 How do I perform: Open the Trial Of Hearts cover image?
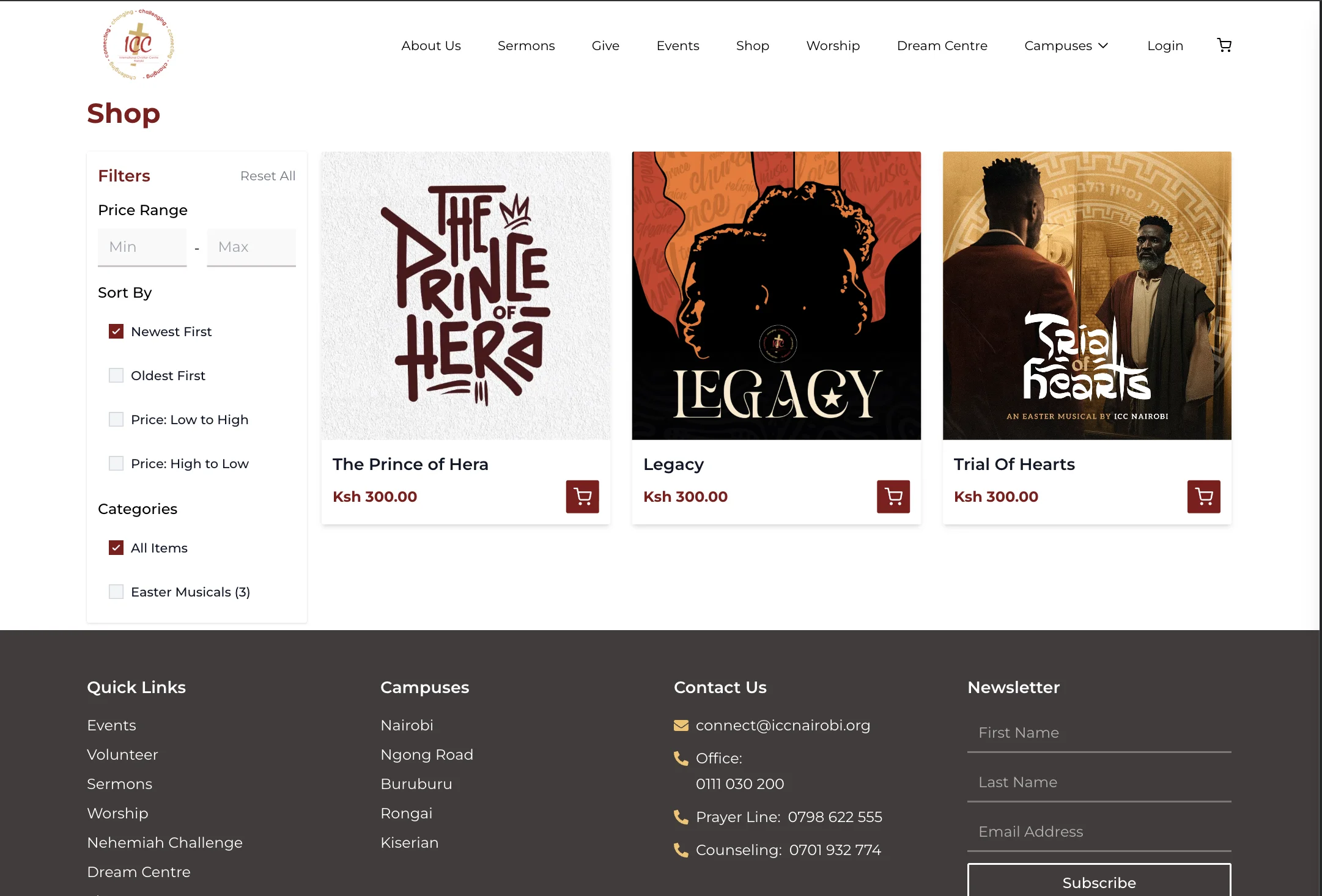[x=1087, y=296]
